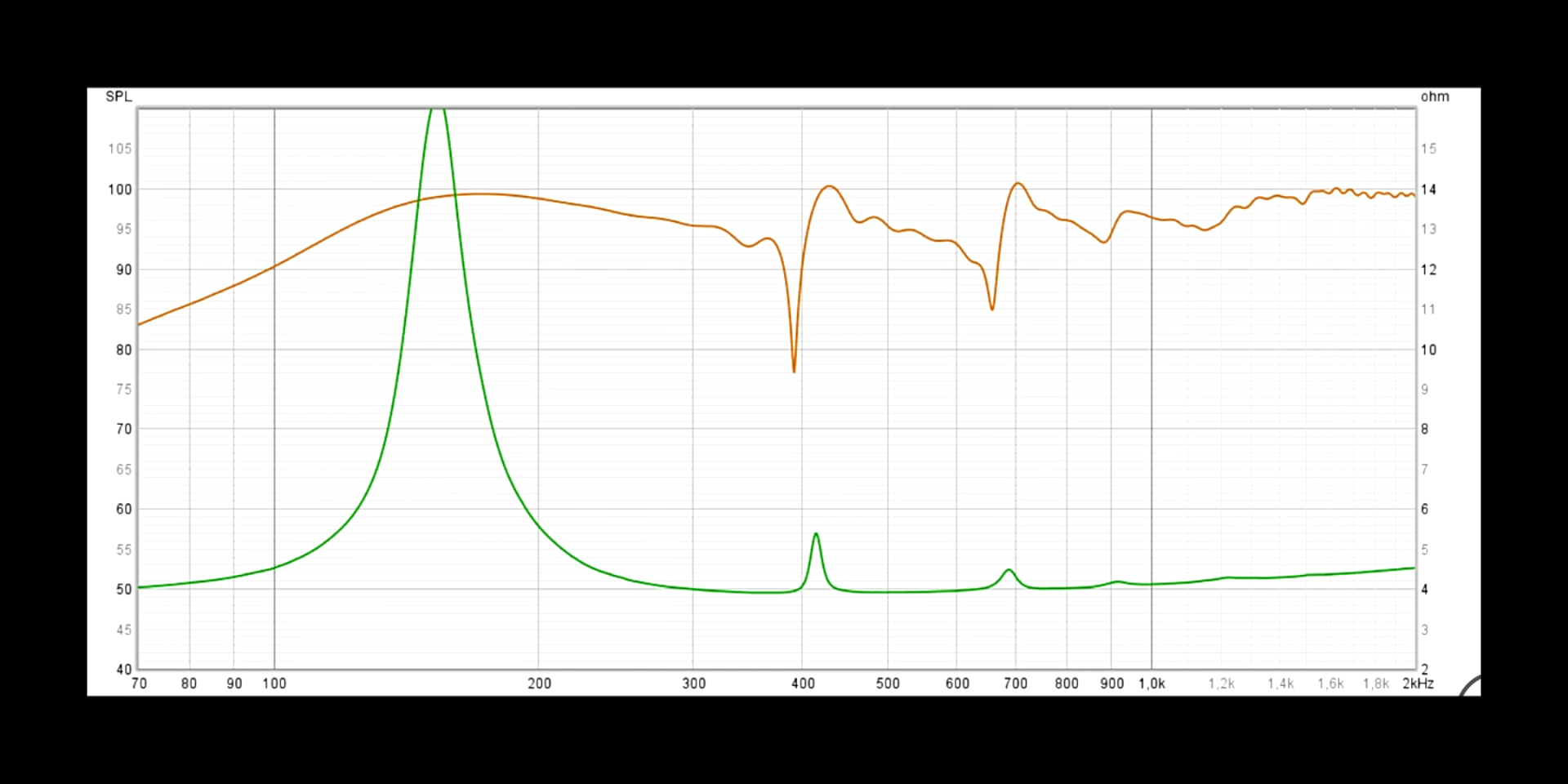The width and height of the screenshot is (1568, 784).
Task: Click the 105 label on SPL axis
Action: tap(120, 149)
